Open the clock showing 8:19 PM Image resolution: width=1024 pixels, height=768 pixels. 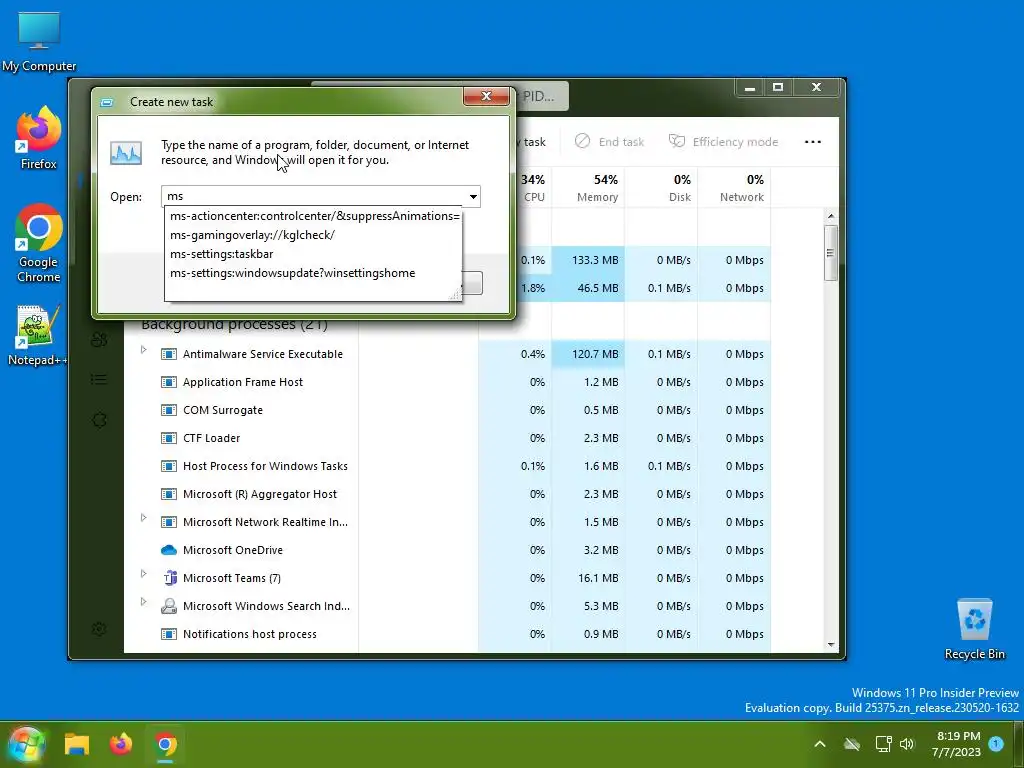point(957,744)
